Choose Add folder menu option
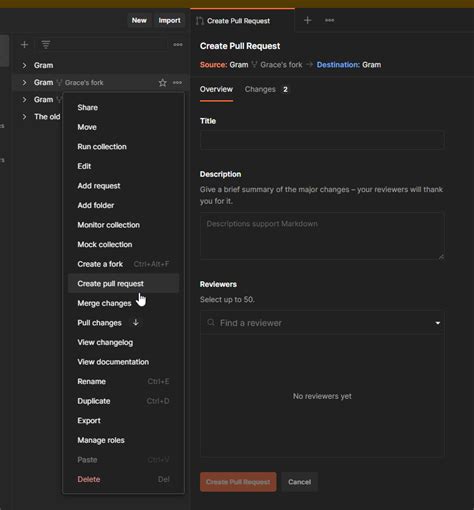 pos(123,205)
